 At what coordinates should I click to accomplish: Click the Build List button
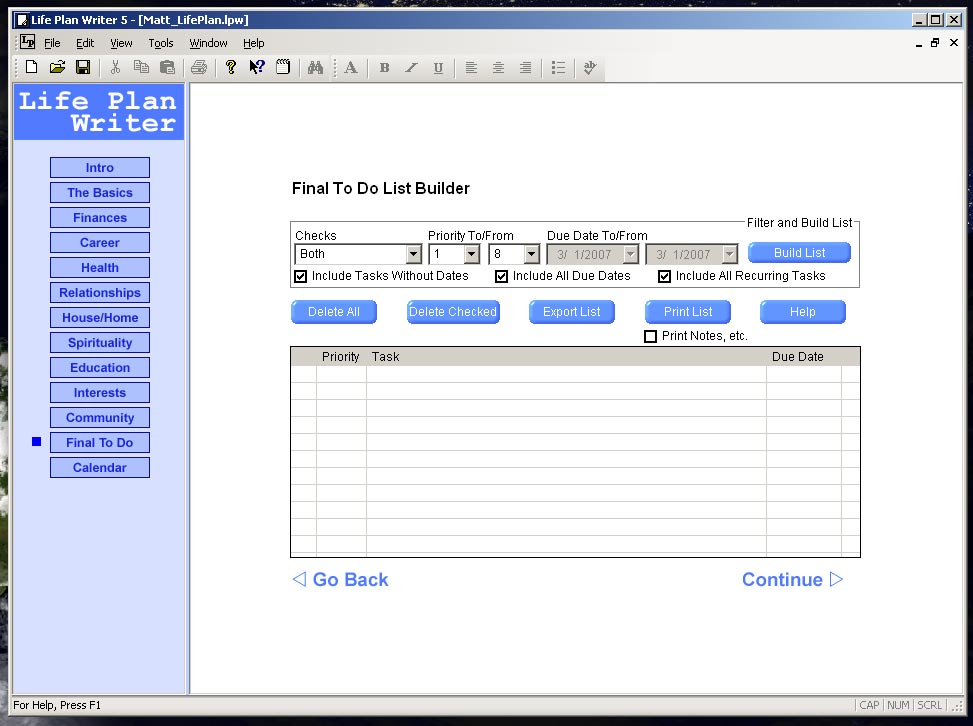point(799,253)
